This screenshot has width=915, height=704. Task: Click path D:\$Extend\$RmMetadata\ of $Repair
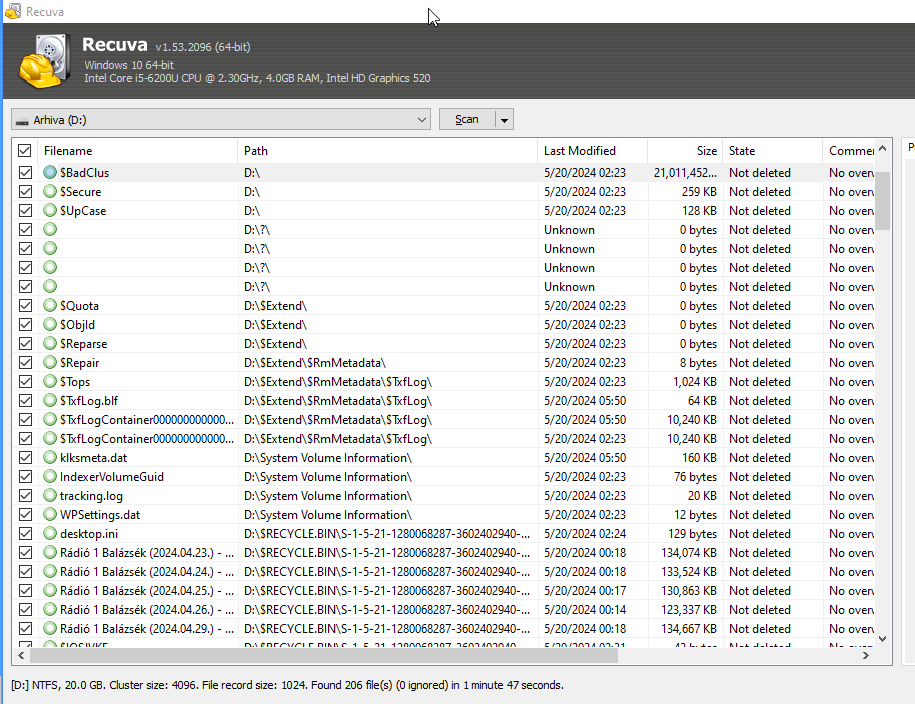click(315, 363)
